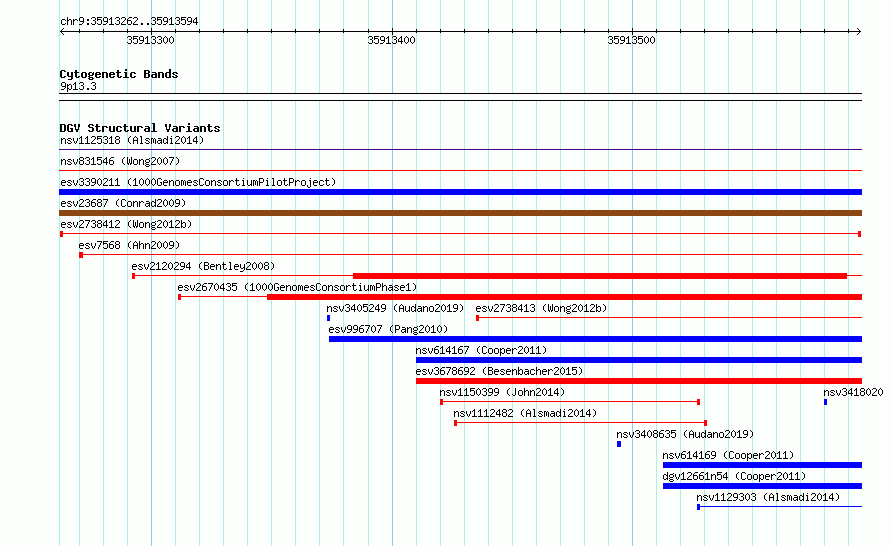The width and height of the screenshot is (890, 546).
Task: Click the thick red esv2670435 bar
Action: click(564, 297)
